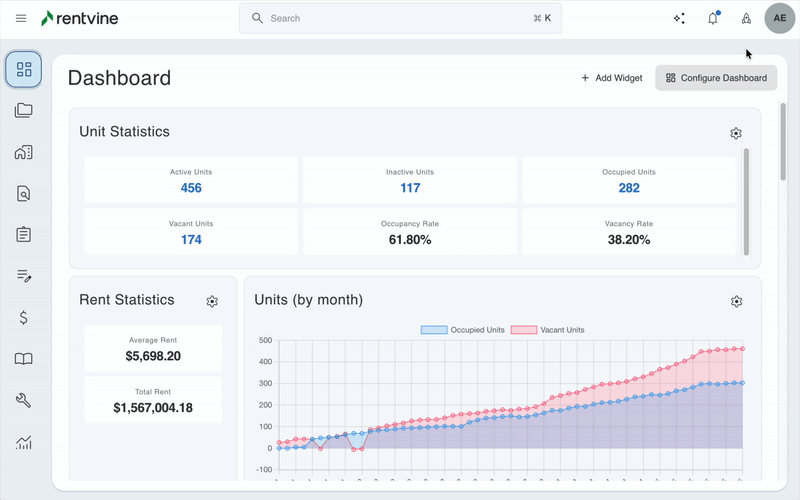800x500 pixels.
Task: Click the rocket icon in header
Action: click(745, 18)
